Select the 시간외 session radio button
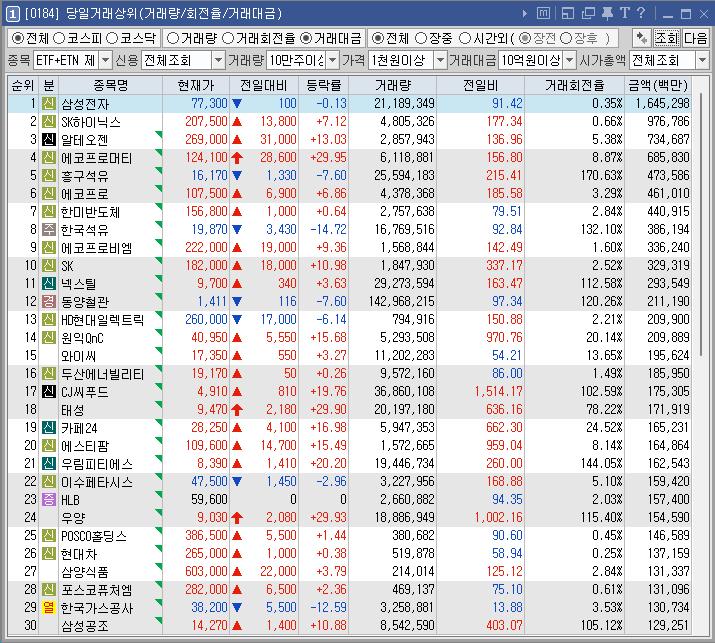 point(465,38)
